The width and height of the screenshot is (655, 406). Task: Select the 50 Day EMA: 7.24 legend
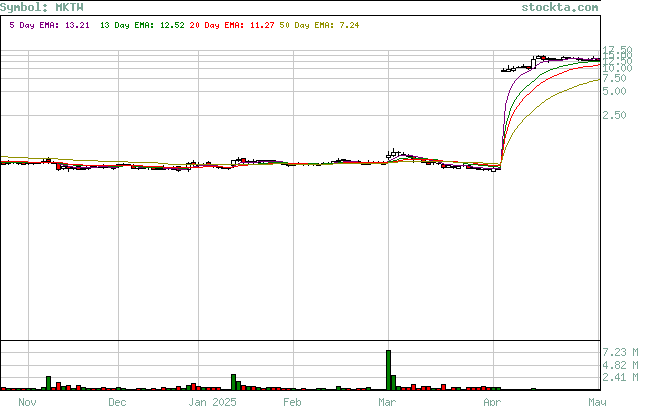[319, 25]
